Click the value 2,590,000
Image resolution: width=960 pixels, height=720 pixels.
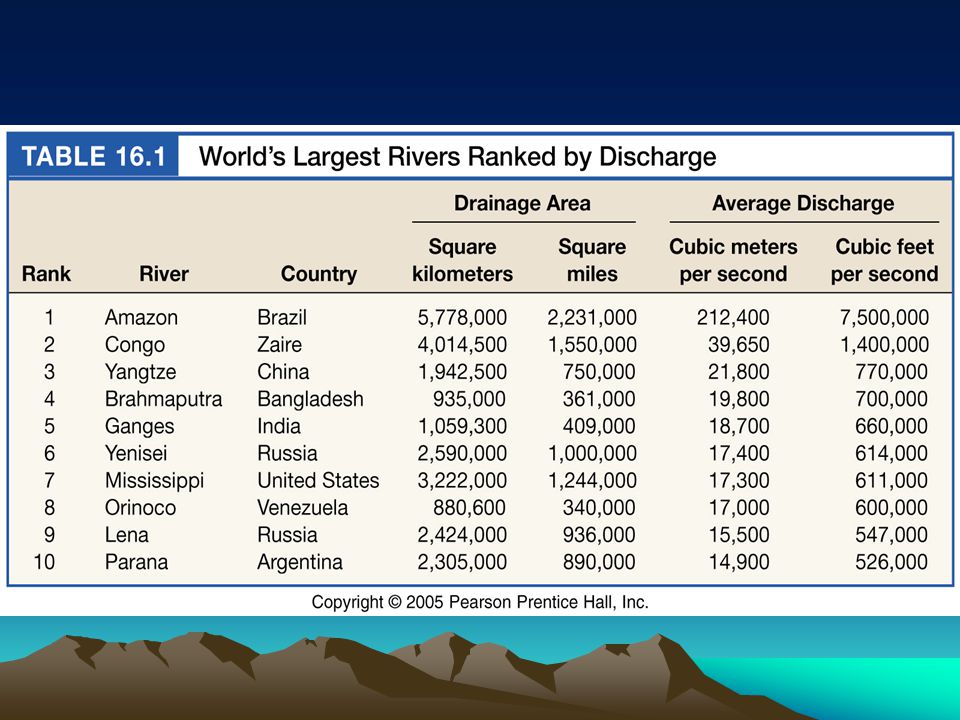pos(462,454)
